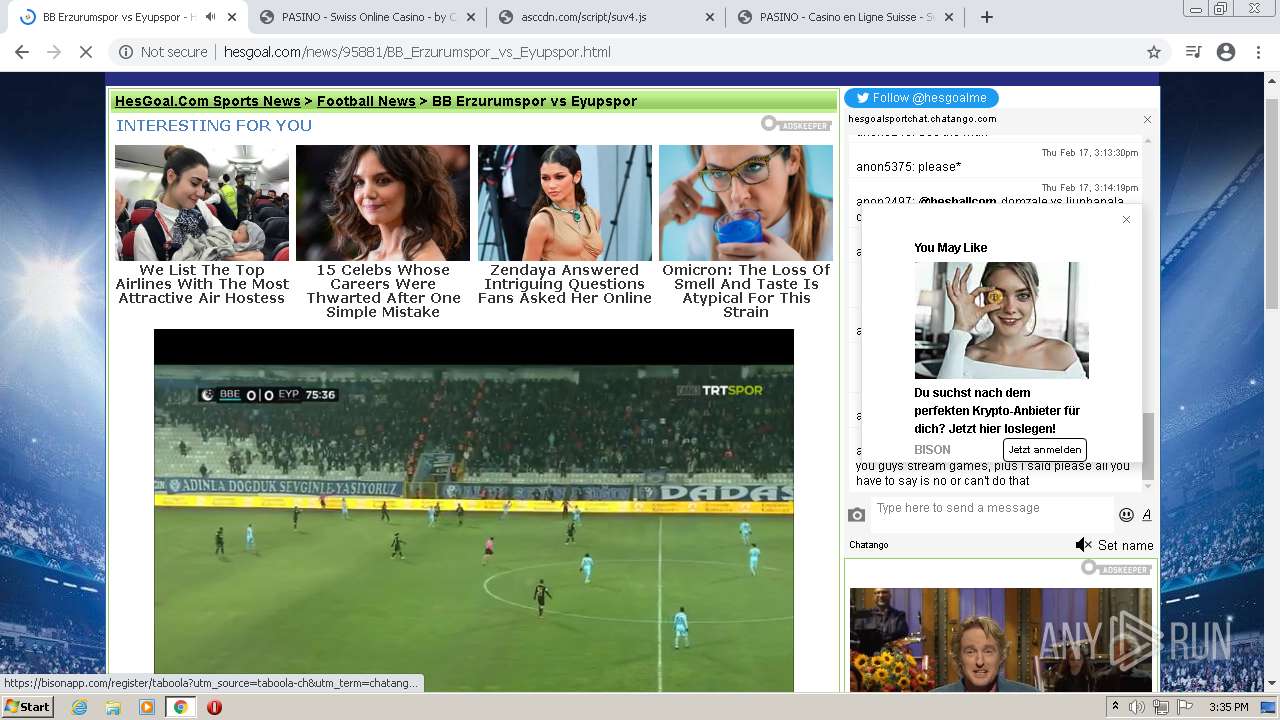Close the asccdn.com script tab
The image size is (1280, 720).
tap(710, 17)
